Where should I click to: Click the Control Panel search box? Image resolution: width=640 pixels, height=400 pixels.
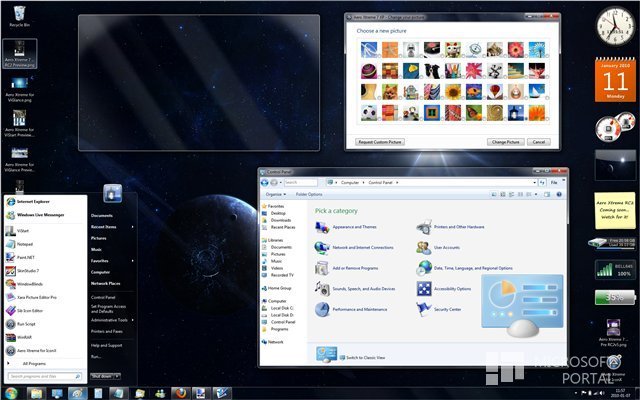[x=300, y=182]
